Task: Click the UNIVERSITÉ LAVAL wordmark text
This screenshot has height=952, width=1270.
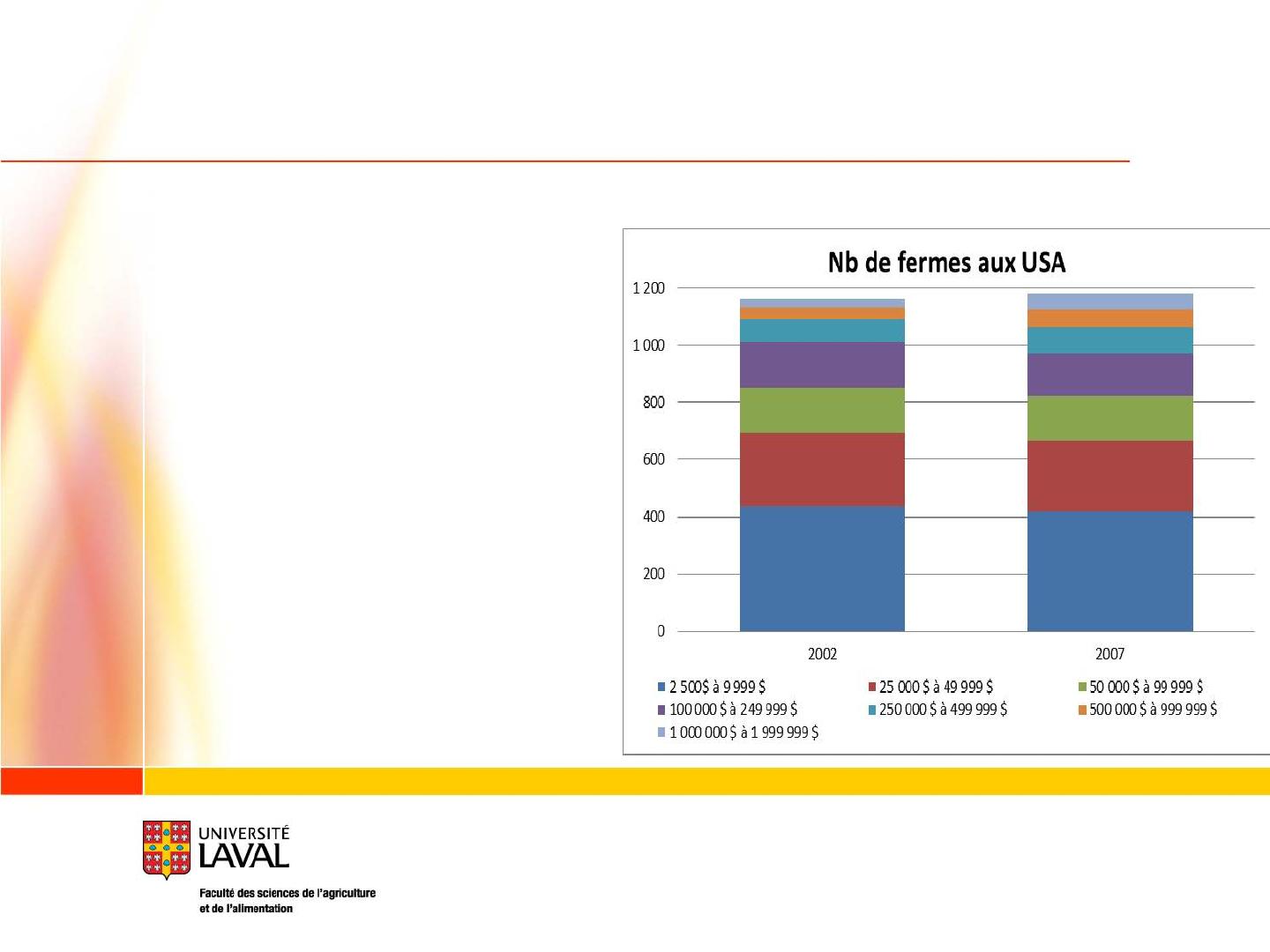Action: click(x=243, y=847)
